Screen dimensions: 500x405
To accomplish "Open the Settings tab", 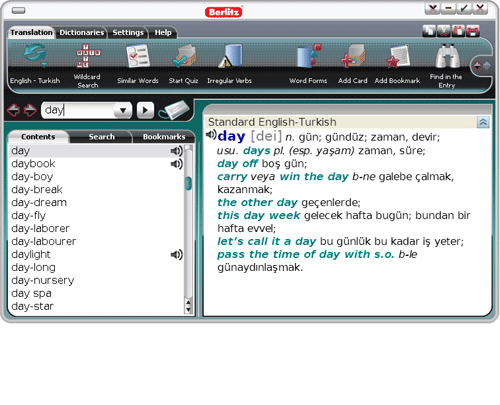I will [128, 32].
